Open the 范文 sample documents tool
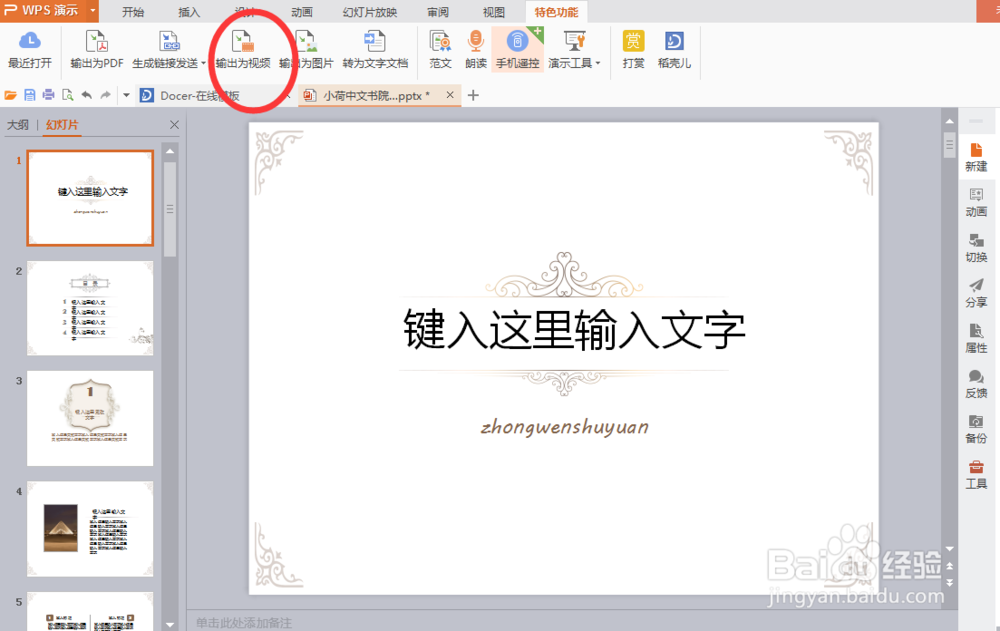Image resolution: width=1000 pixels, height=631 pixels. 440,50
